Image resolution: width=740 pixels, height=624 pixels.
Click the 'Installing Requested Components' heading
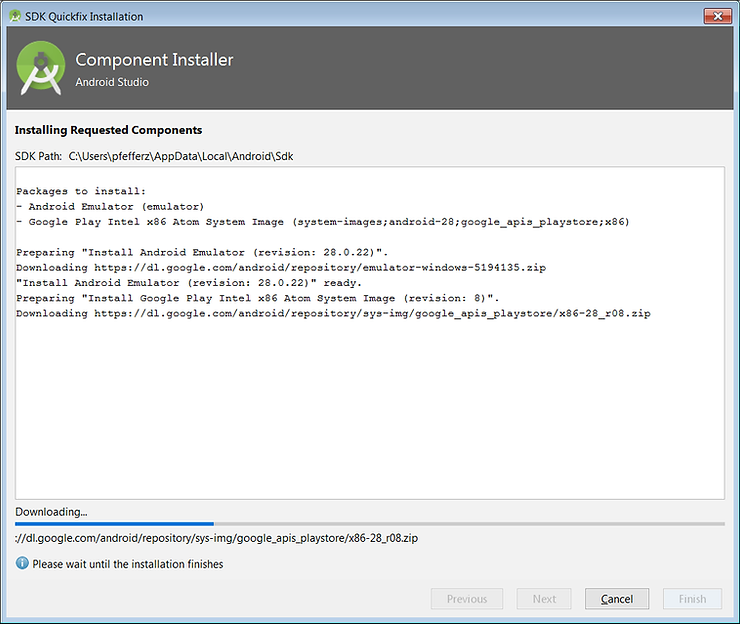click(108, 130)
